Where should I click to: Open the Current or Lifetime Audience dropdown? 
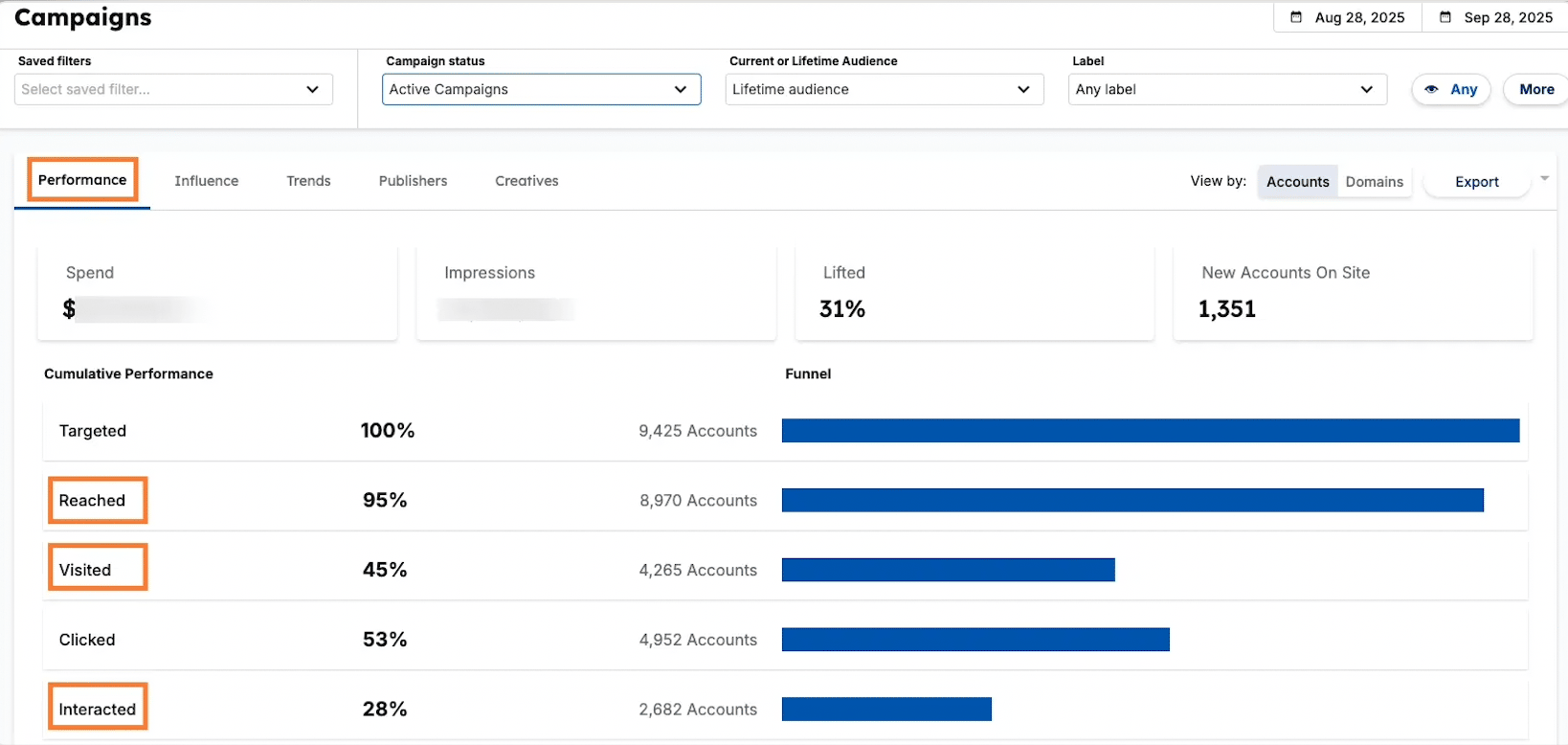pos(884,89)
